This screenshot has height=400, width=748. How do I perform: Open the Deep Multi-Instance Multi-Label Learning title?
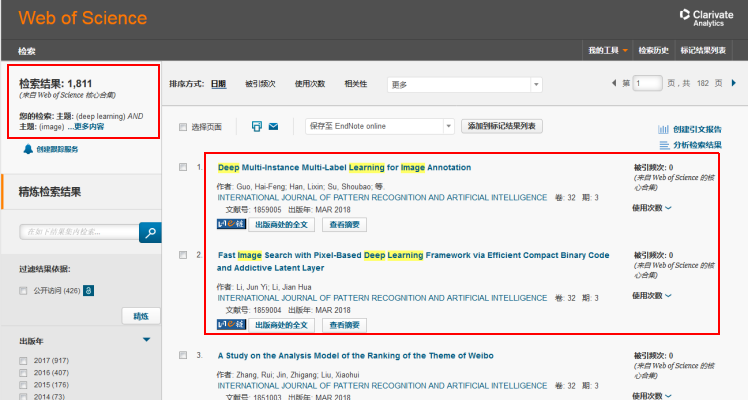[344, 167]
